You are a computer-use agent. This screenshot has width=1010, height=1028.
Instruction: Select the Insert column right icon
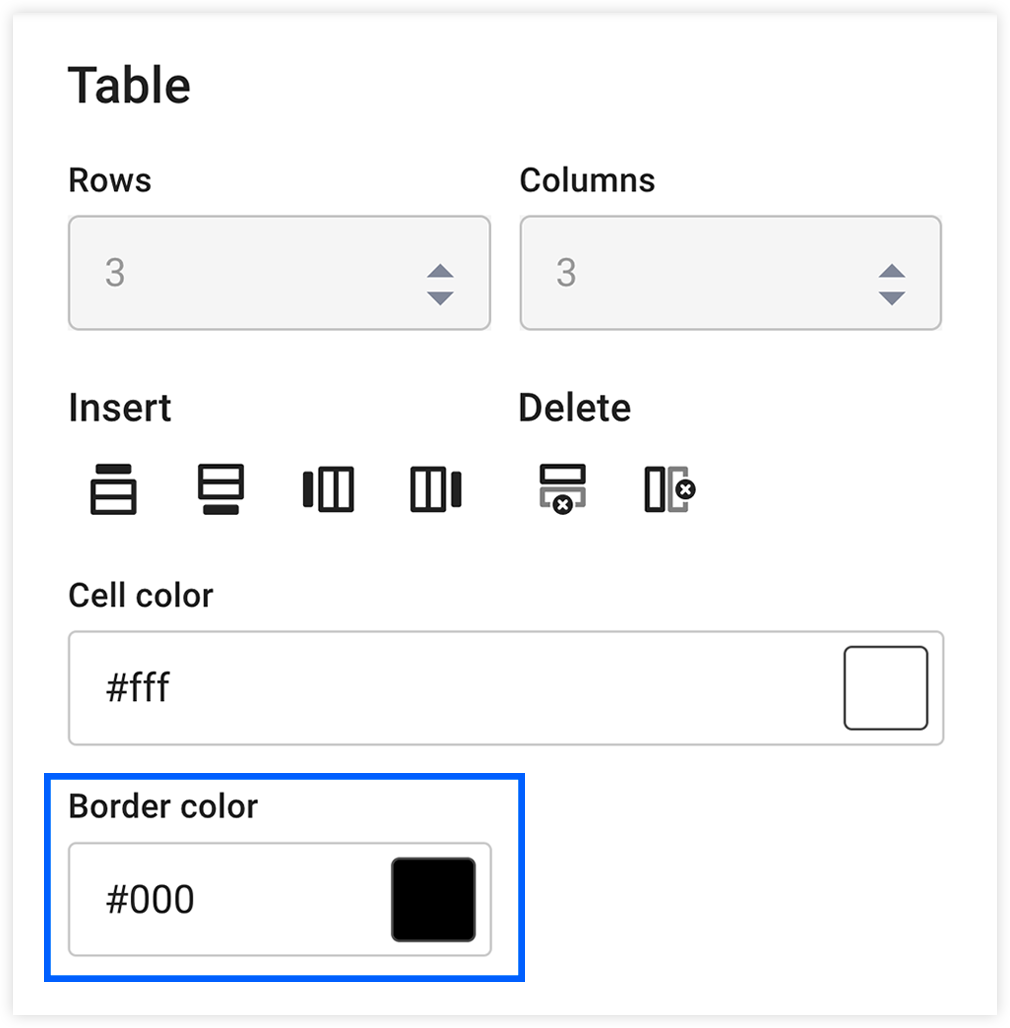click(434, 489)
